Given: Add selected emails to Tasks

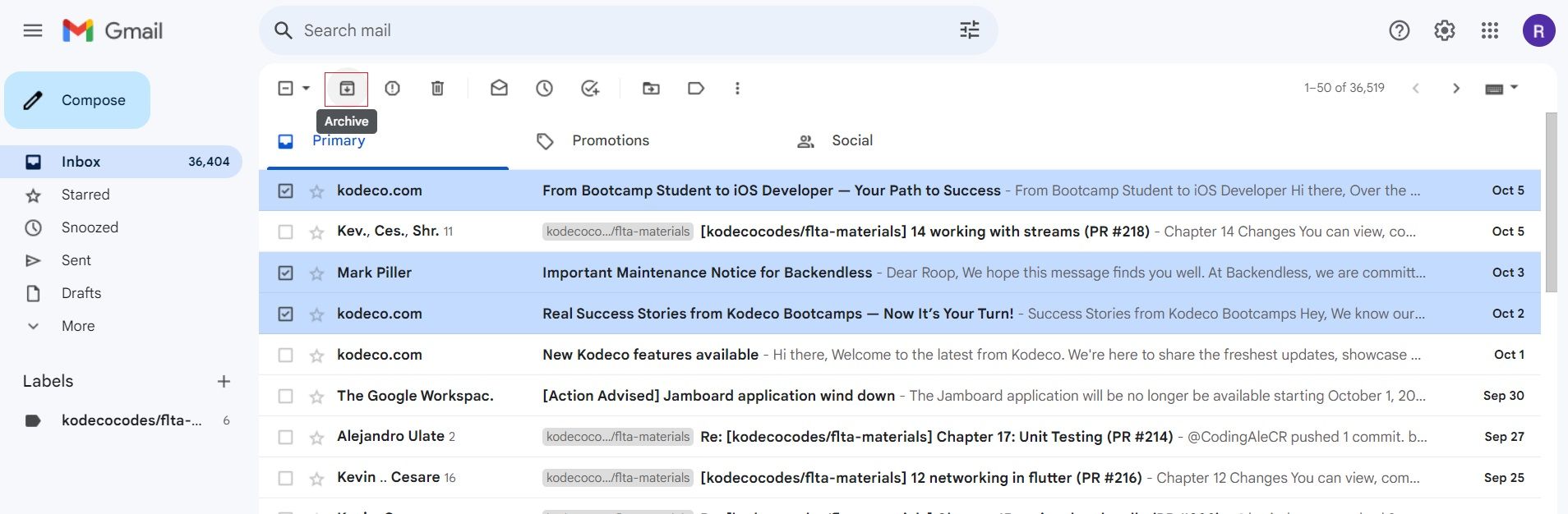Looking at the screenshot, I should [589, 89].
